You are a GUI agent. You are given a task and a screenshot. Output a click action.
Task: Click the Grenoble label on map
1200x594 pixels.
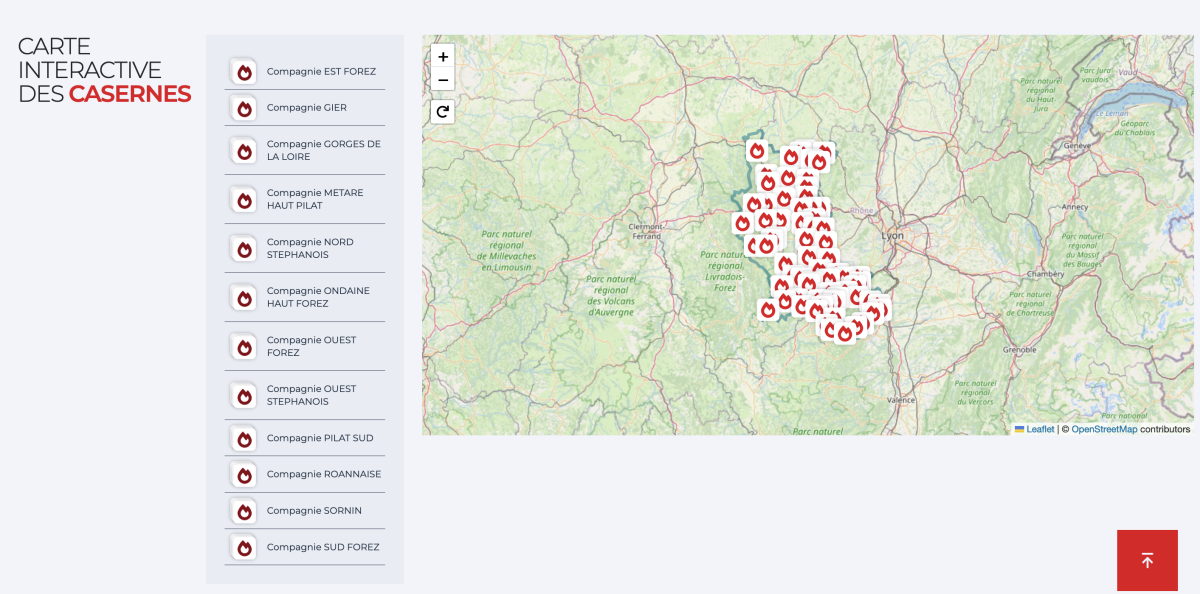tap(1019, 350)
